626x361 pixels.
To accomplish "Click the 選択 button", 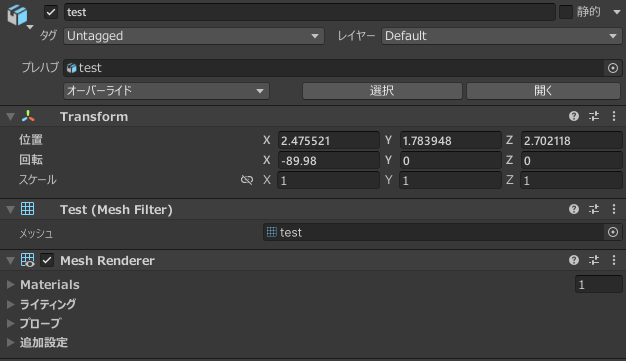I will point(382,91).
